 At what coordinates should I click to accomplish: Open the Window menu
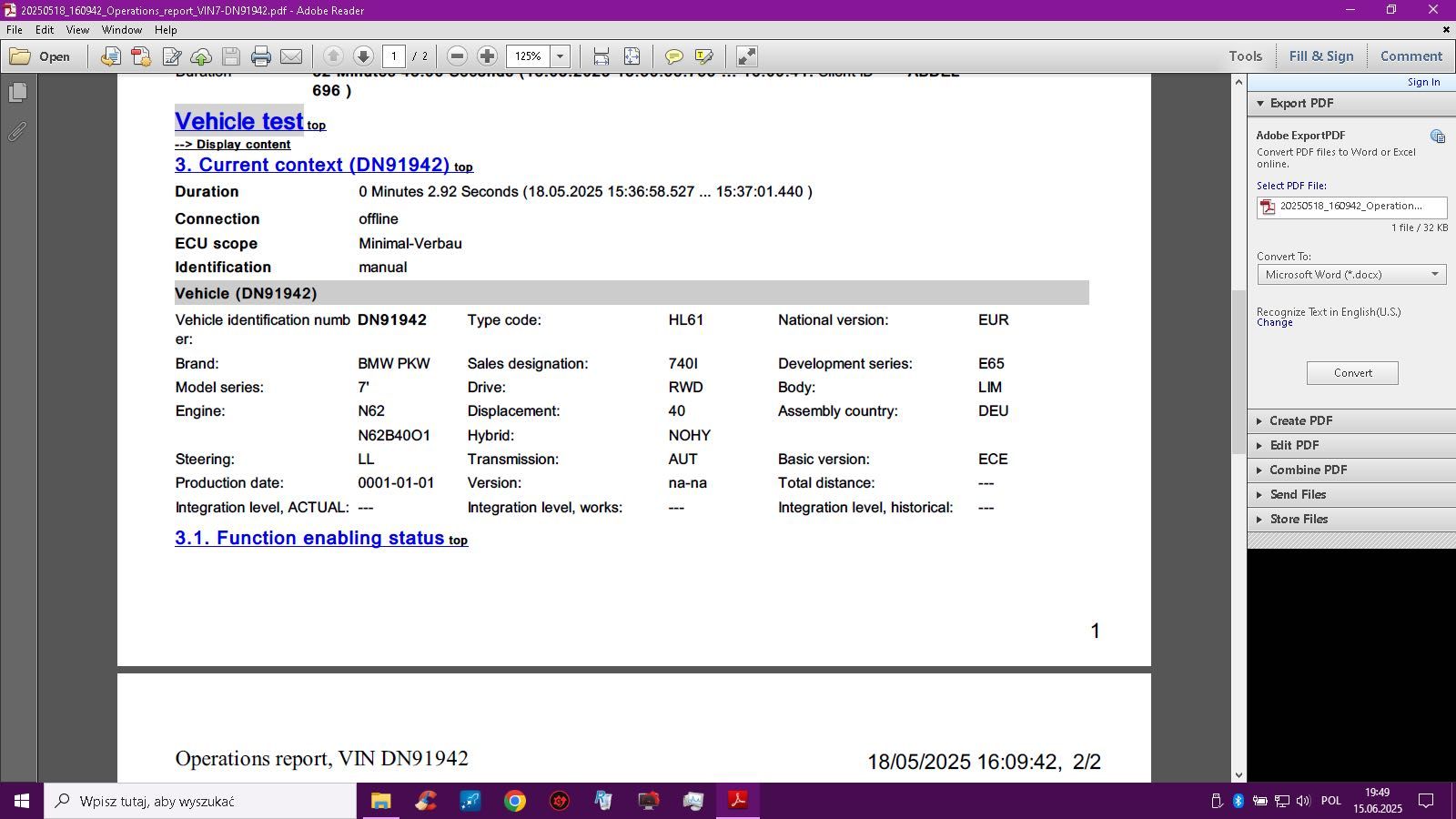coord(122,30)
